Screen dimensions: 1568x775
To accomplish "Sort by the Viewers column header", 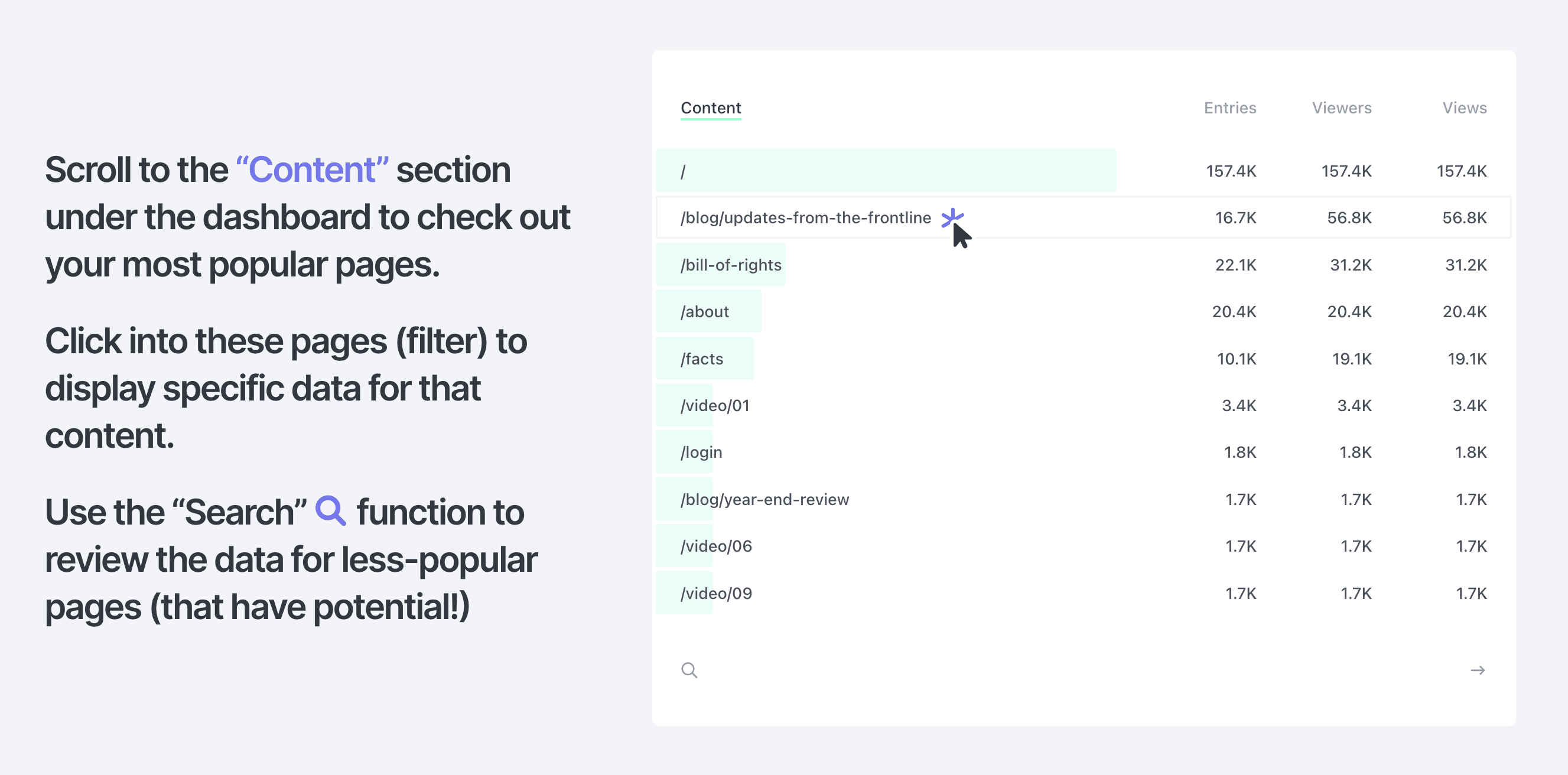I will (x=1341, y=108).
